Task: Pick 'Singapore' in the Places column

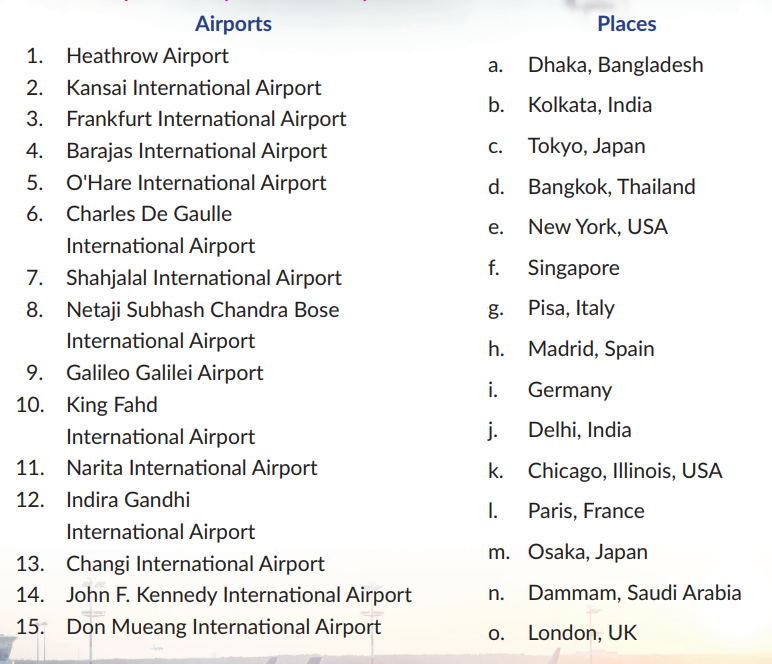Action: (x=573, y=268)
